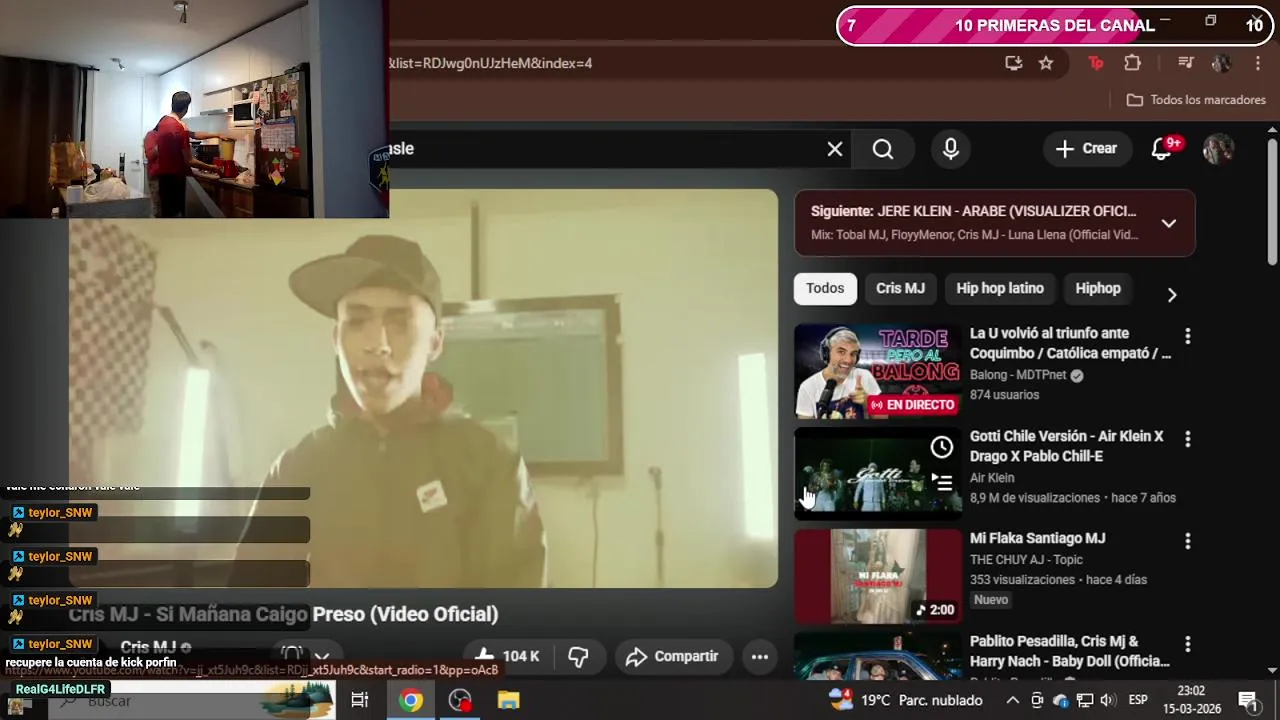This screenshot has height=720, width=1280.
Task: Open the weather widget 19°C Parc. nublado
Action: point(906,701)
